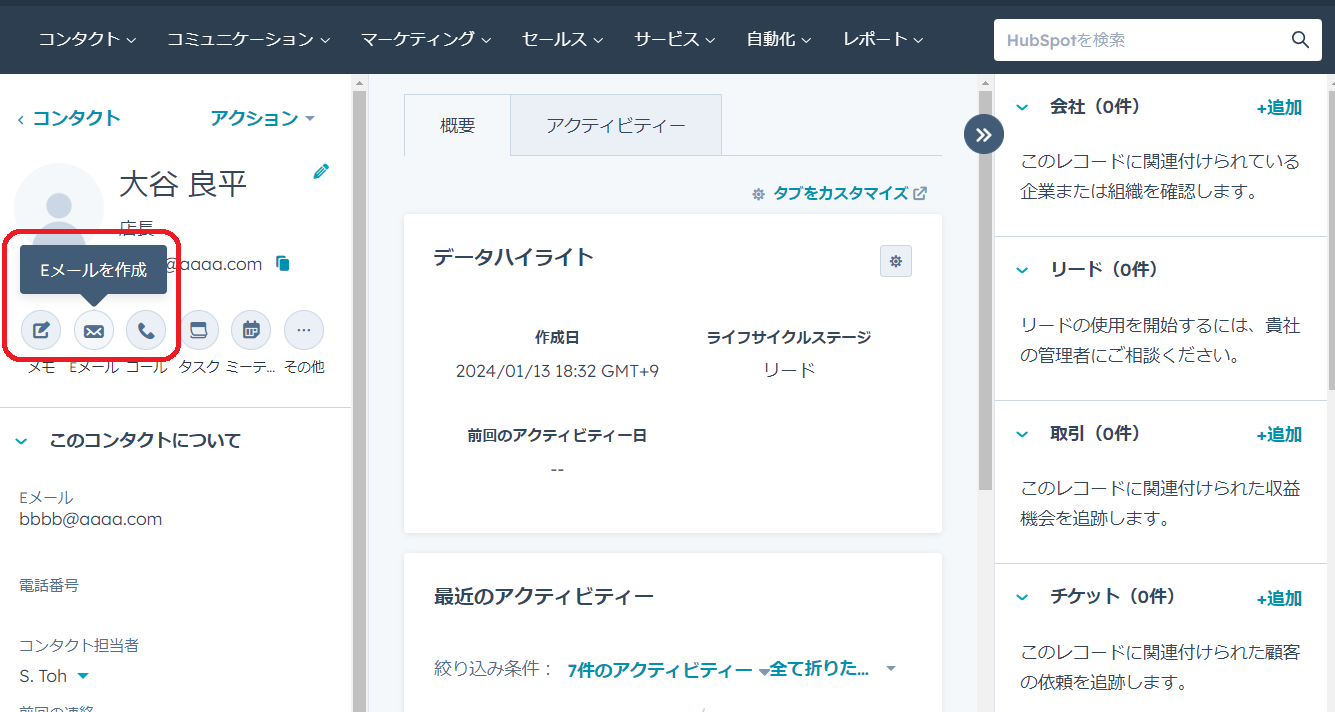Click the タスク task icon

[198, 330]
